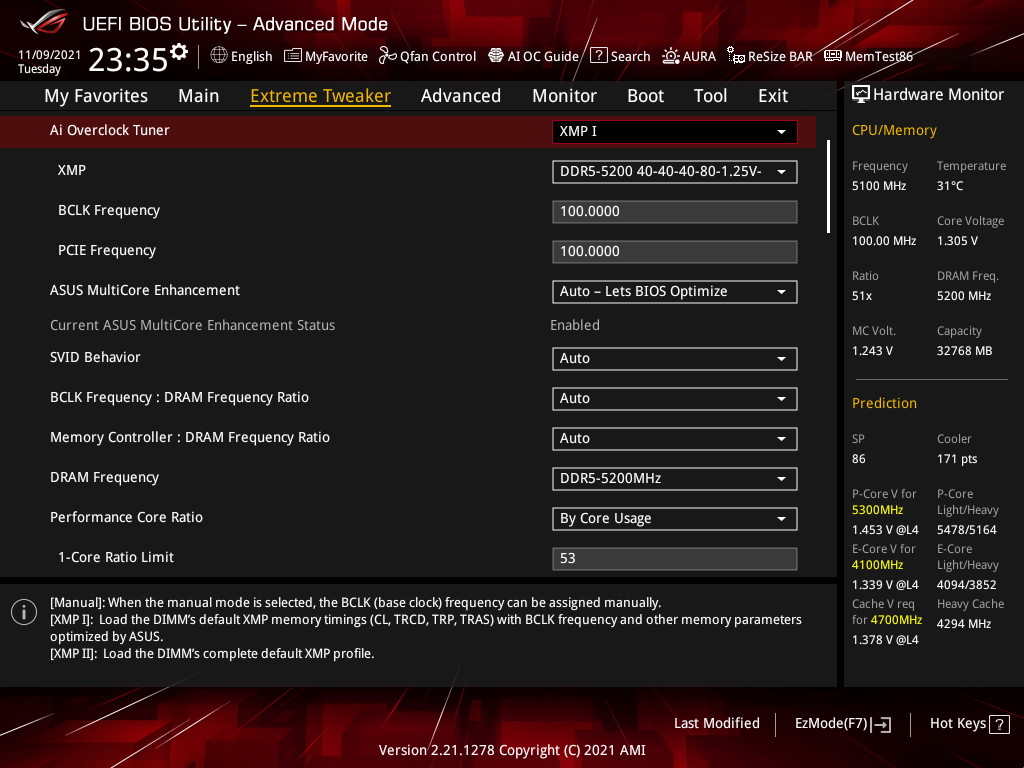Switch to the Main tab
This screenshot has height=768, width=1024.
[199, 96]
